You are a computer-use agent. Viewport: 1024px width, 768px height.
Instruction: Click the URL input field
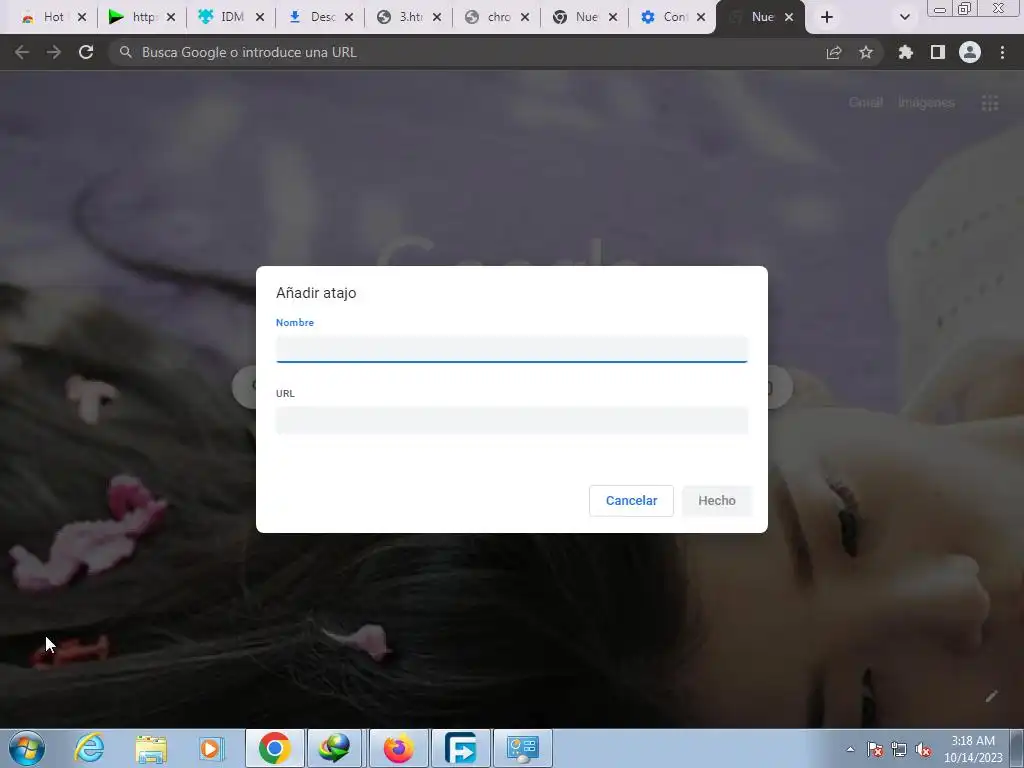(511, 420)
